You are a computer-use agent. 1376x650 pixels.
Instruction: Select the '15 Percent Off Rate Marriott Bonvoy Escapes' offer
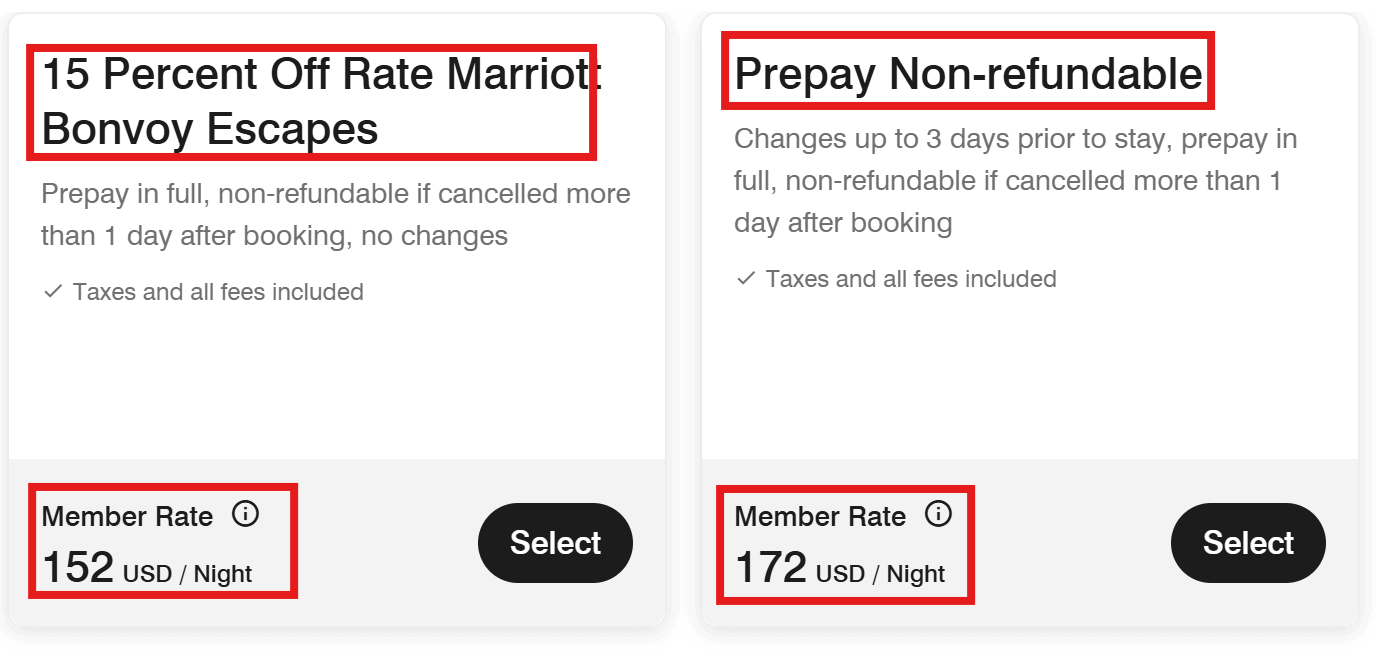coord(555,543)
